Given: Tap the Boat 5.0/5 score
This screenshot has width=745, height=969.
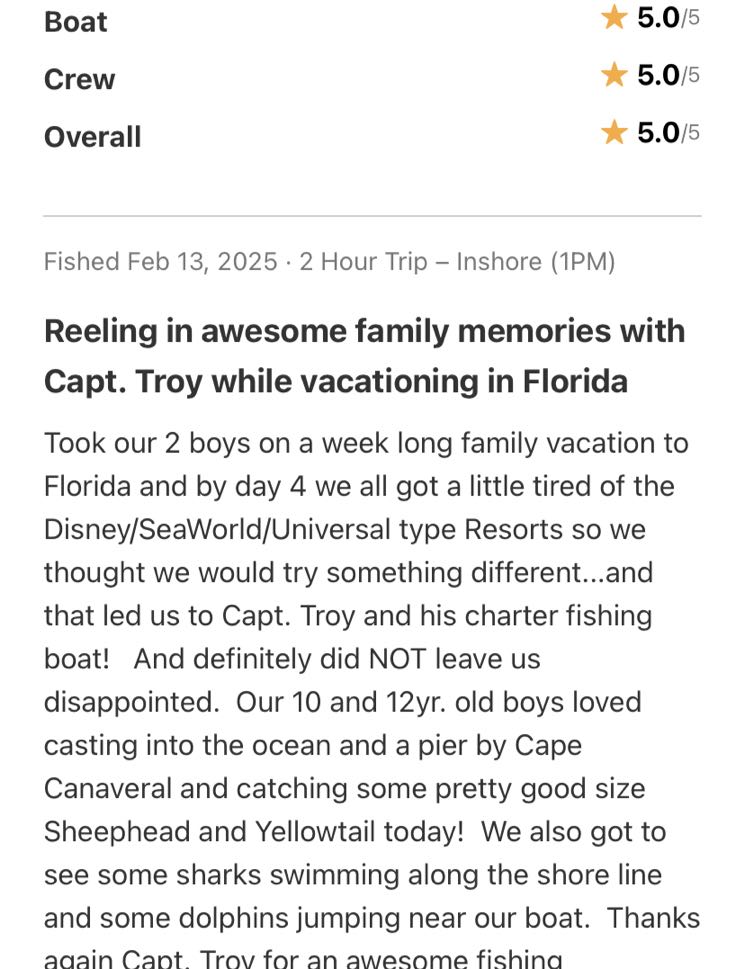Looking at the screenshot, I should (x=668, y=17).
